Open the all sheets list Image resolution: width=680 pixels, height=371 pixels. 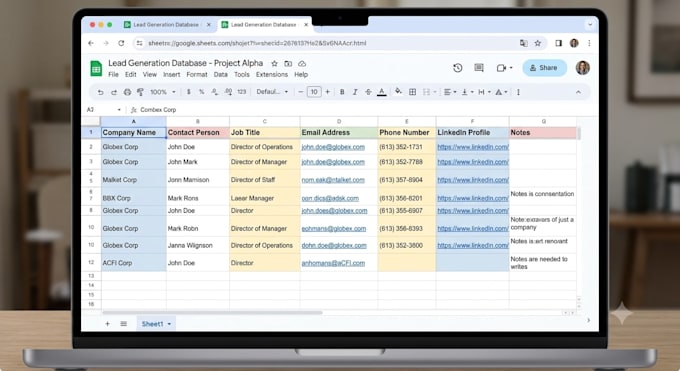click(x=124, y=324)
